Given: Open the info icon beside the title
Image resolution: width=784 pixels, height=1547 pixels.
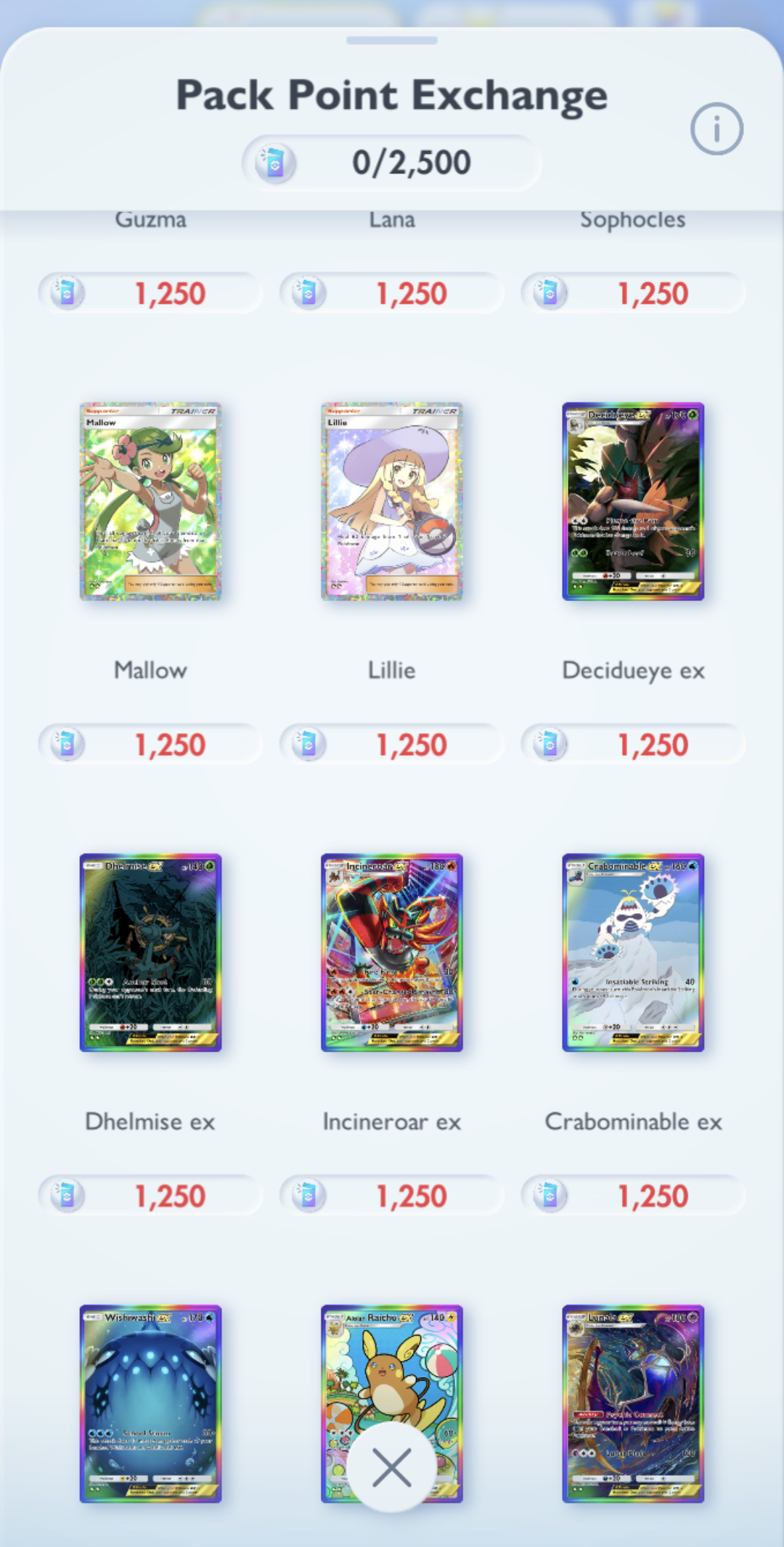Looking at the screenshot, I should click(716, 129).
